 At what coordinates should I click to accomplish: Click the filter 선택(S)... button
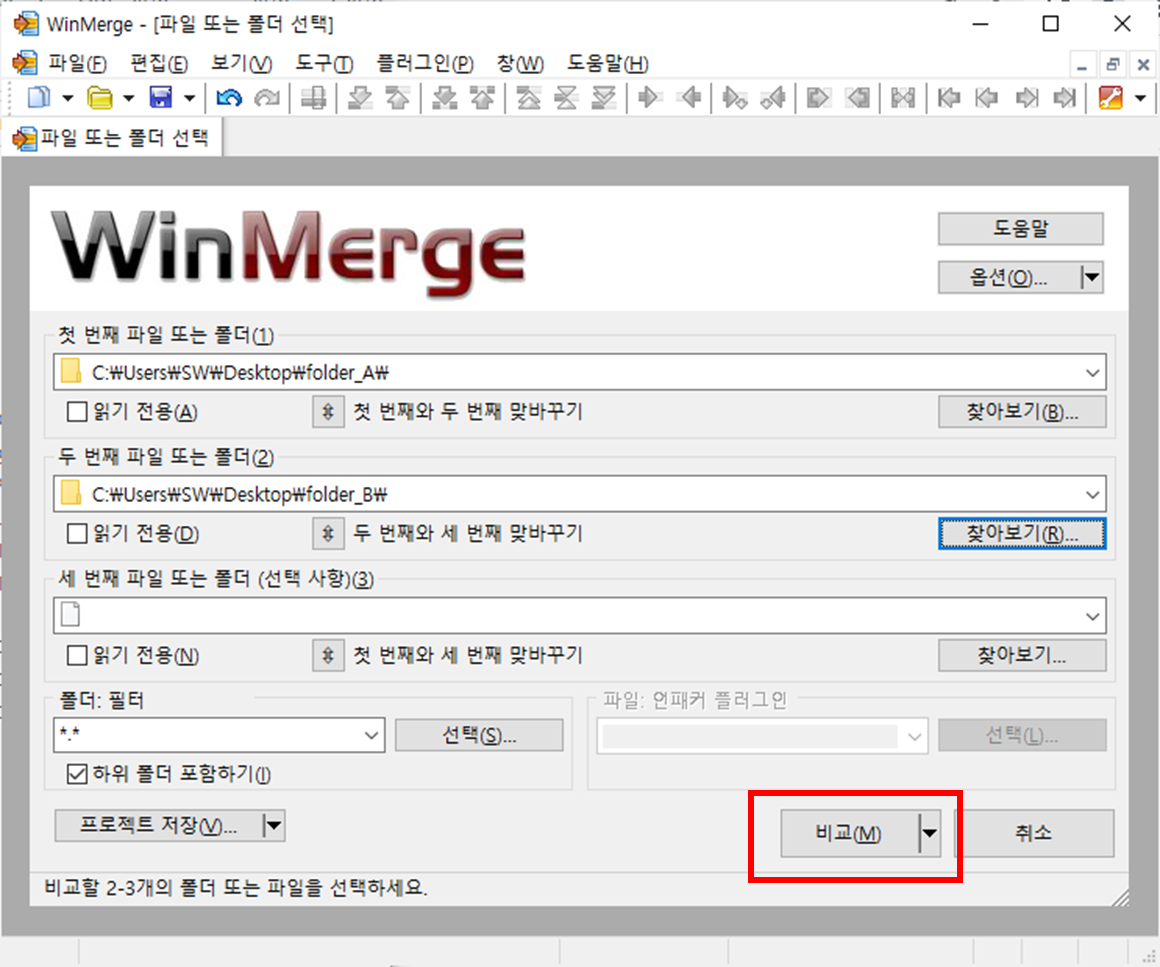pos(479,735)
